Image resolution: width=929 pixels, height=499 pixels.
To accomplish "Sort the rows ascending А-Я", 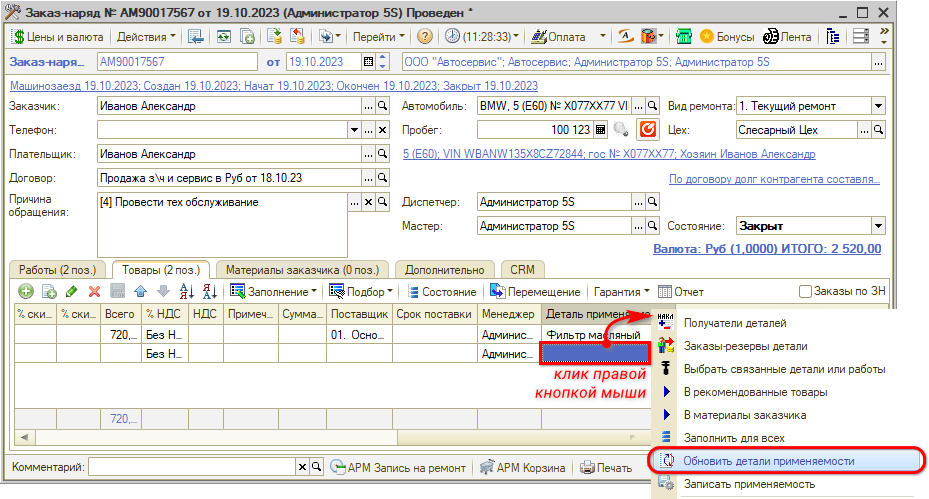I will 187,292.
